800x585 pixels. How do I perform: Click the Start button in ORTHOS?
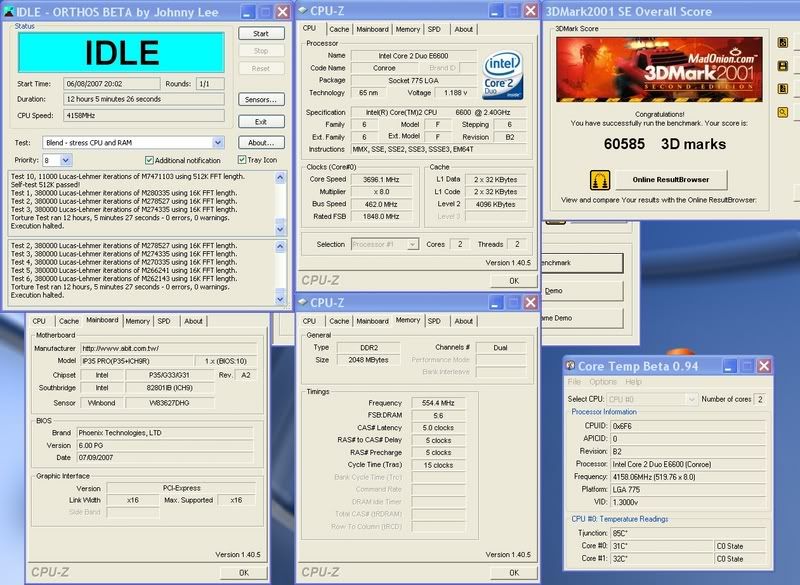tap(261, 34)
